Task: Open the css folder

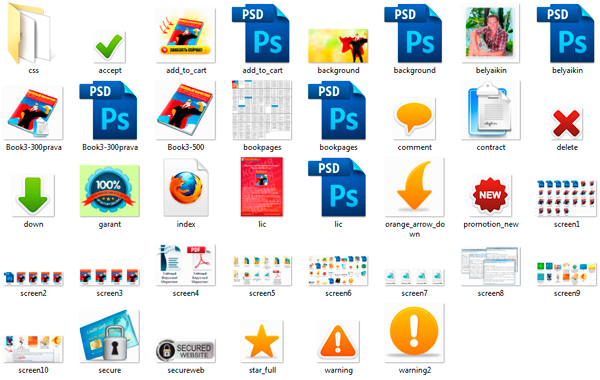Action: tap(32, 33)
